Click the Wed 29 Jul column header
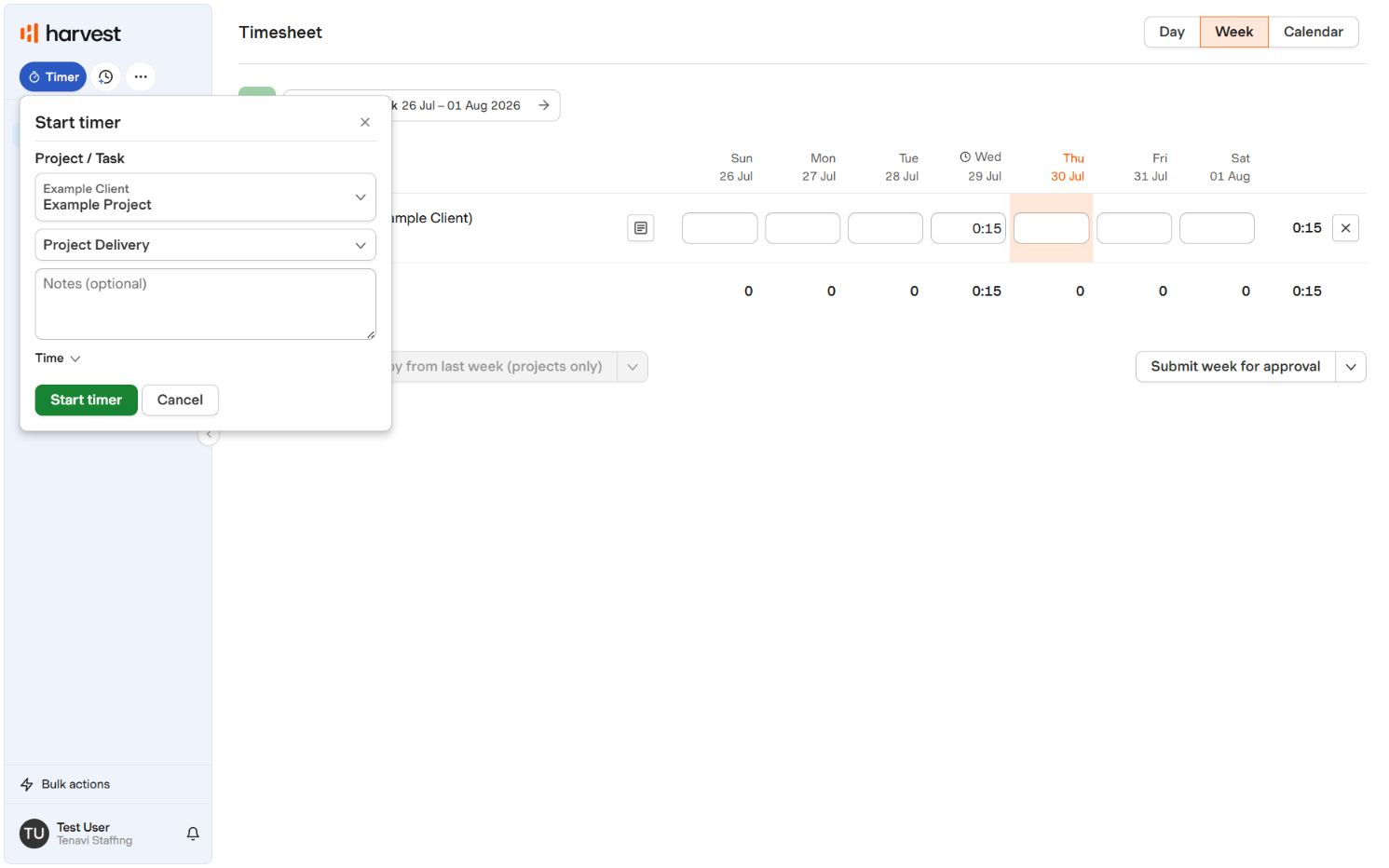This screenshot has width=1389, height=868. (981, 167)
